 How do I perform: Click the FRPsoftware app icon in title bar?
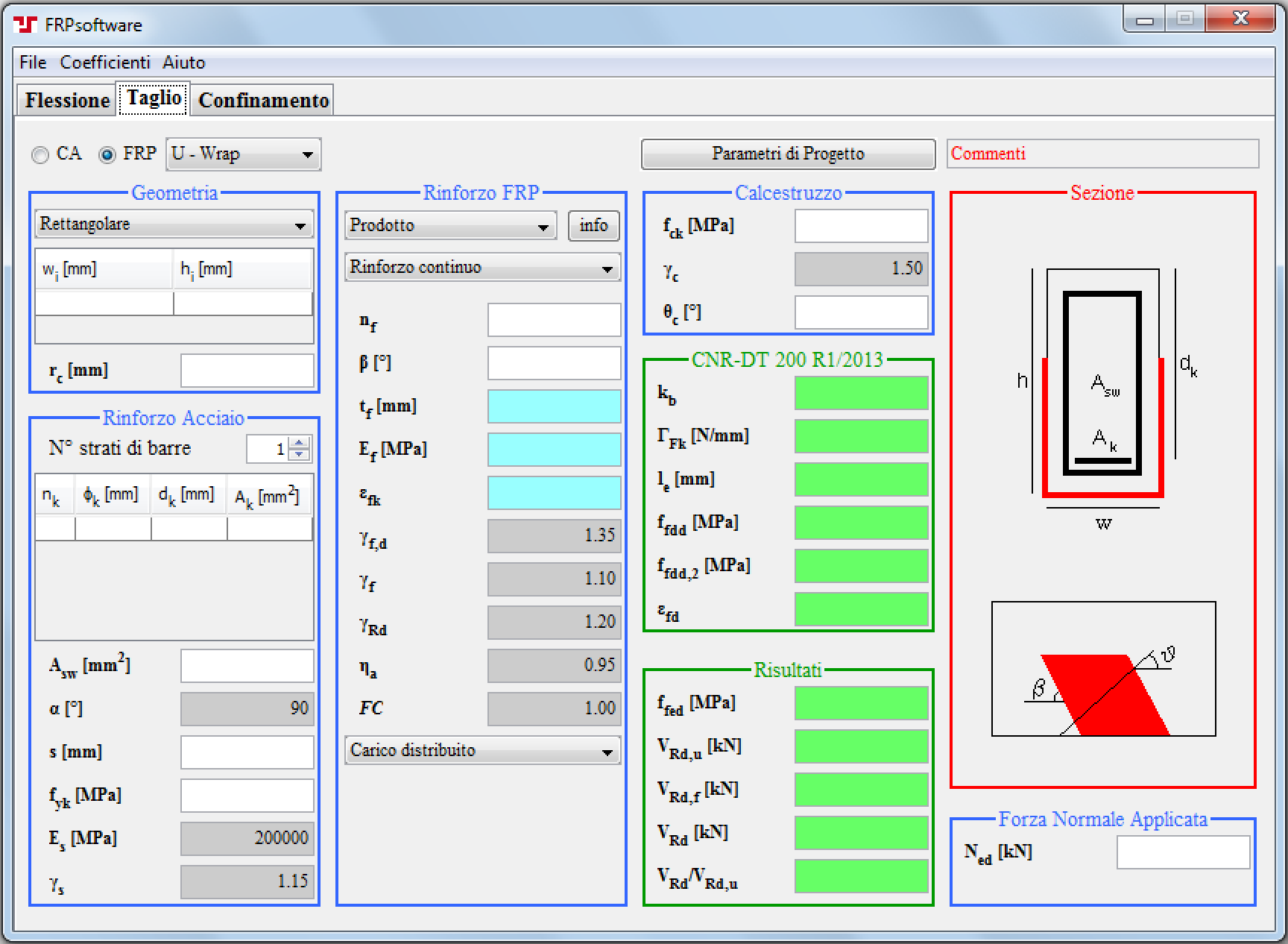click(x=25, y=25)
